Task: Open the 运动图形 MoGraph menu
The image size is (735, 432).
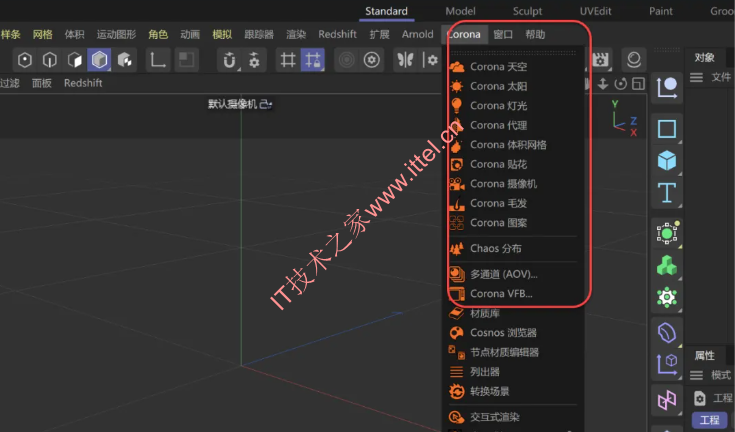Action: [x=116, y=34]
